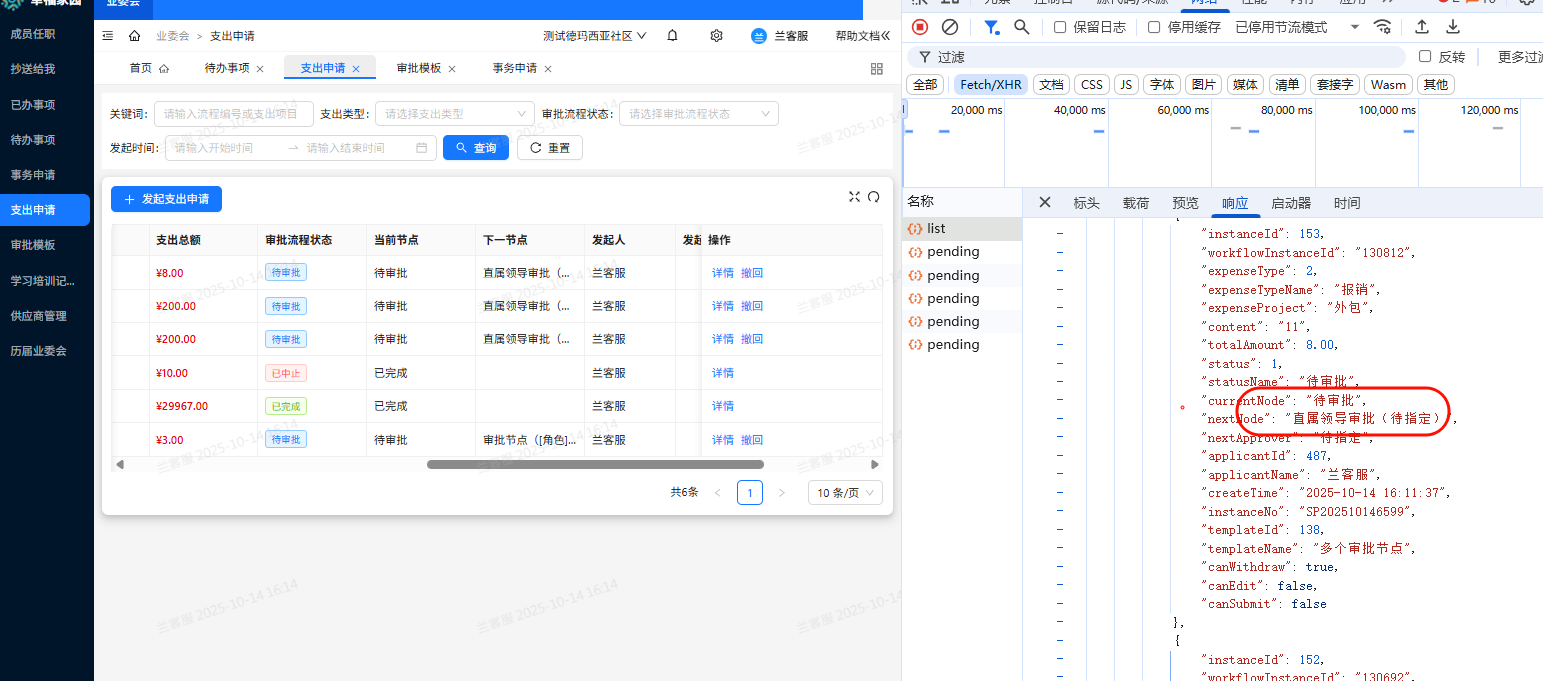Enable the 保留日志 checkbox
This screenshot has height=681, width=1543.
coord(1060,27)
